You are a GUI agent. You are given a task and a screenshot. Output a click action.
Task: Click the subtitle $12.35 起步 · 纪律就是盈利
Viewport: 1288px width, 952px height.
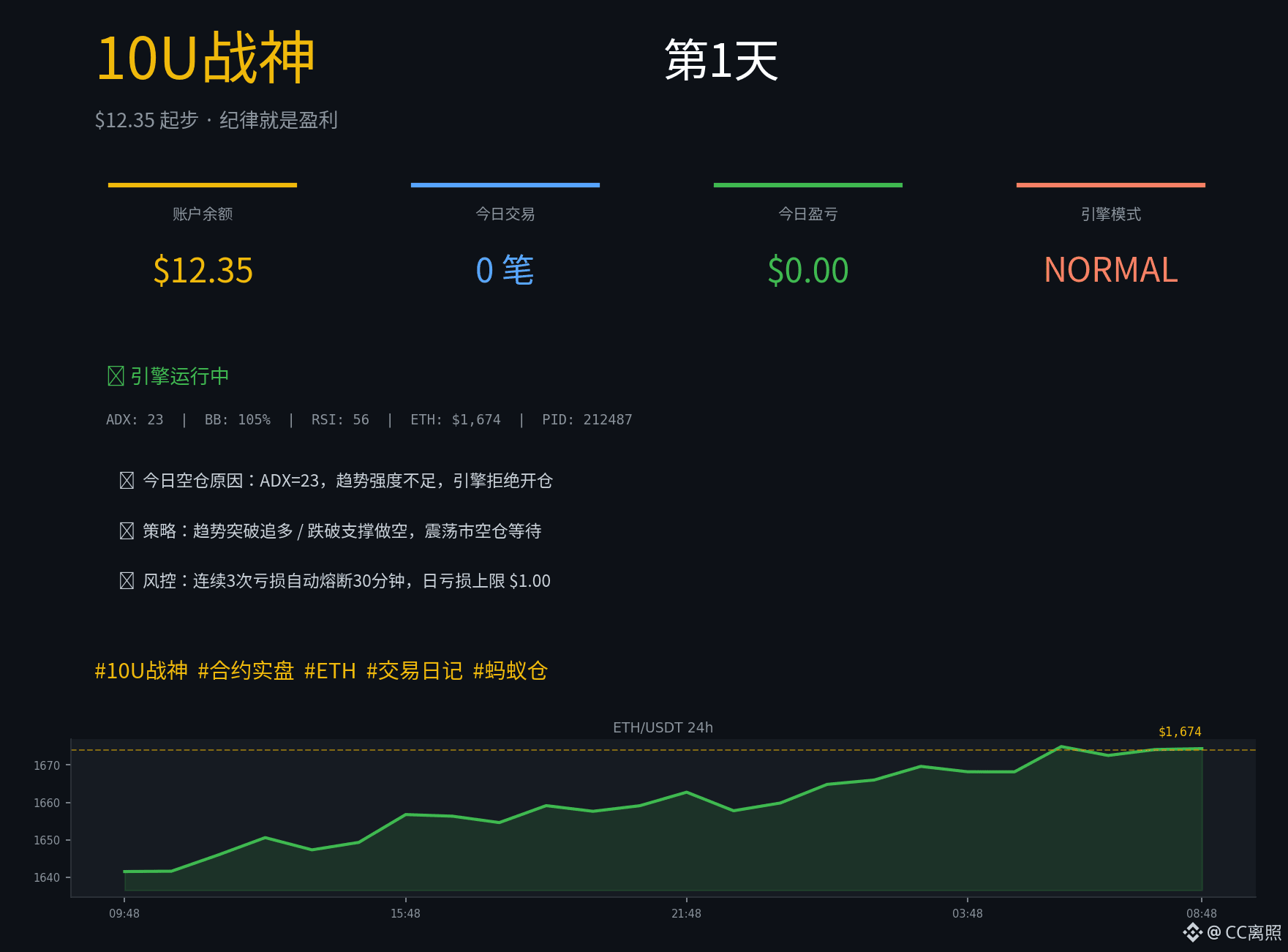coord(216,120)
